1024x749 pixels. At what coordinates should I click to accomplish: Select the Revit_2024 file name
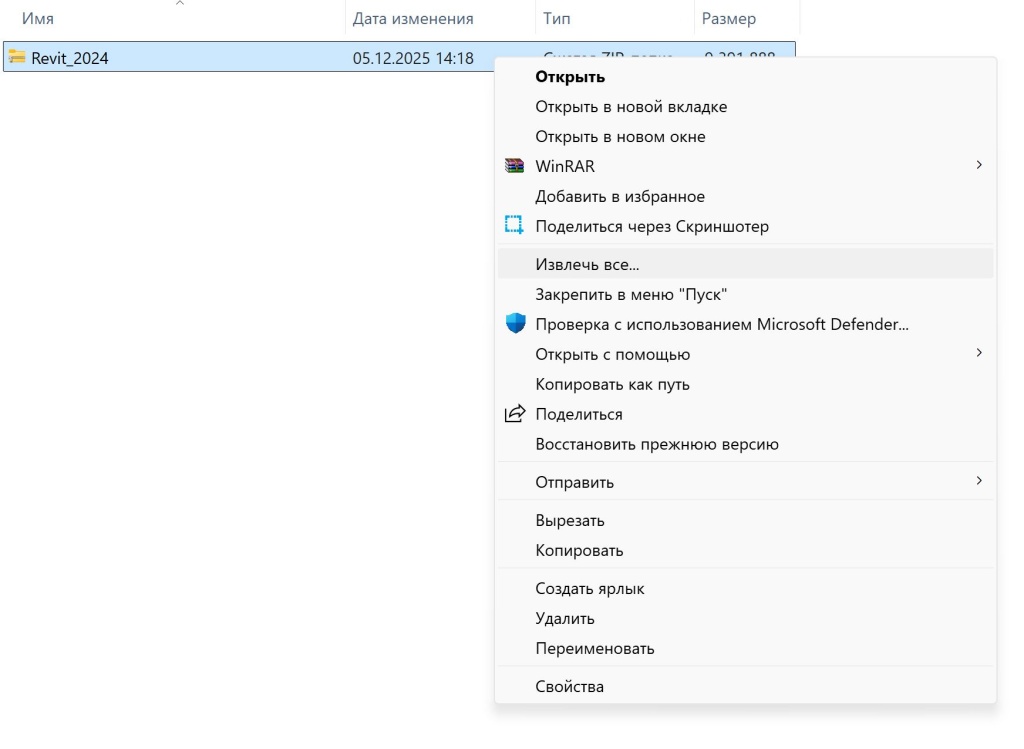point(70,58)
